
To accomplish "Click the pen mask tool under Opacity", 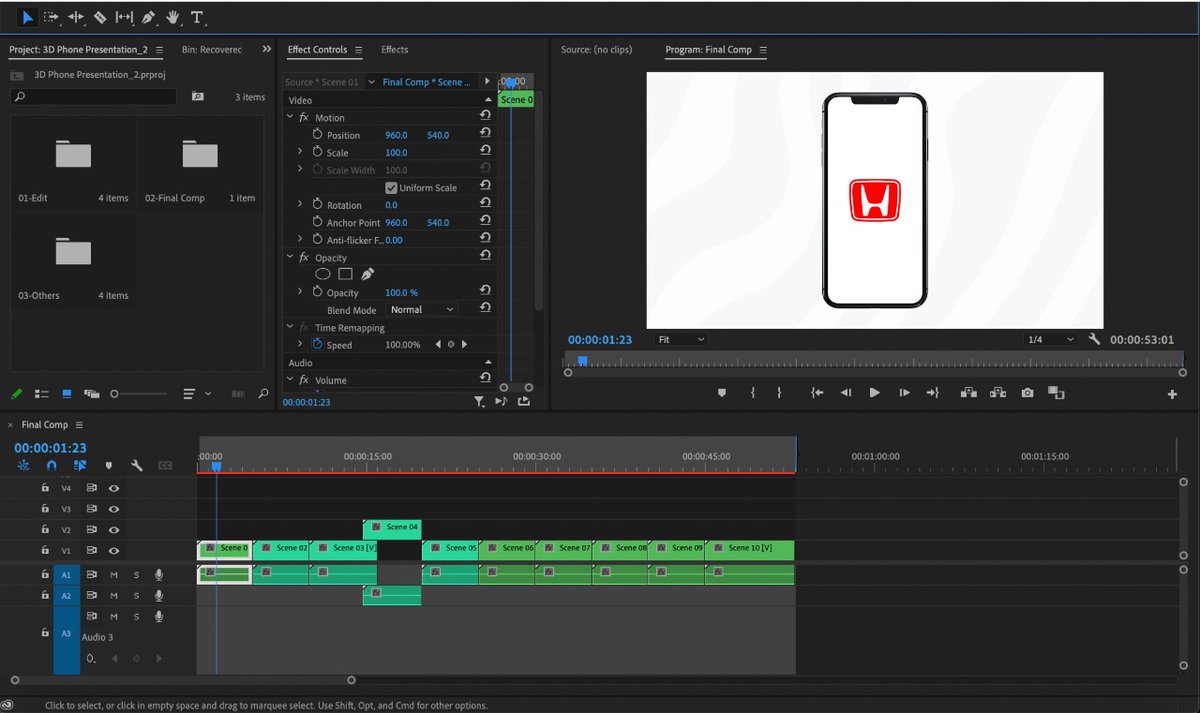I will (367, 273).
